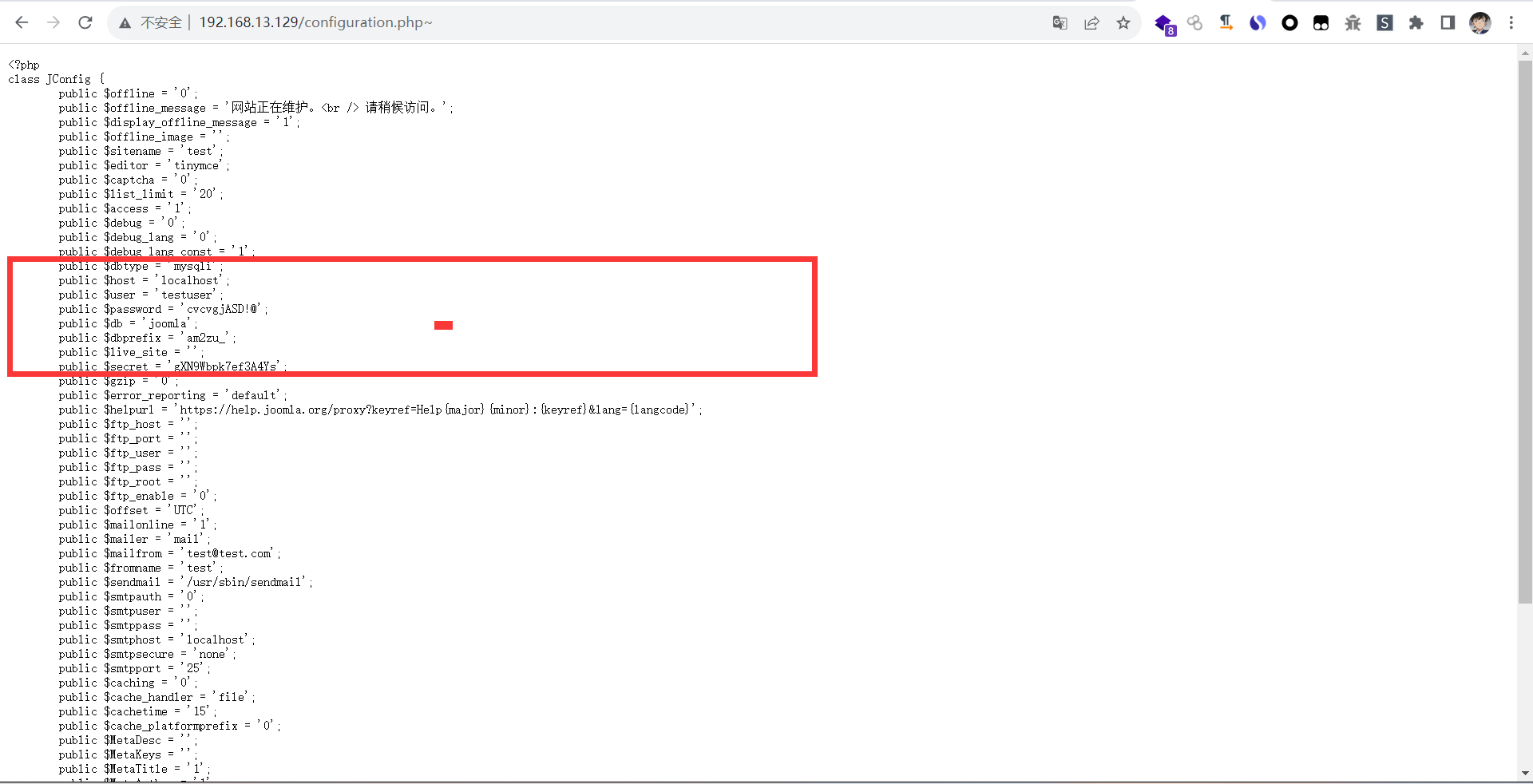Click the paragraph-arrow extension icon
This screenshot has width=1533, height=784.
click(1226, 23)
